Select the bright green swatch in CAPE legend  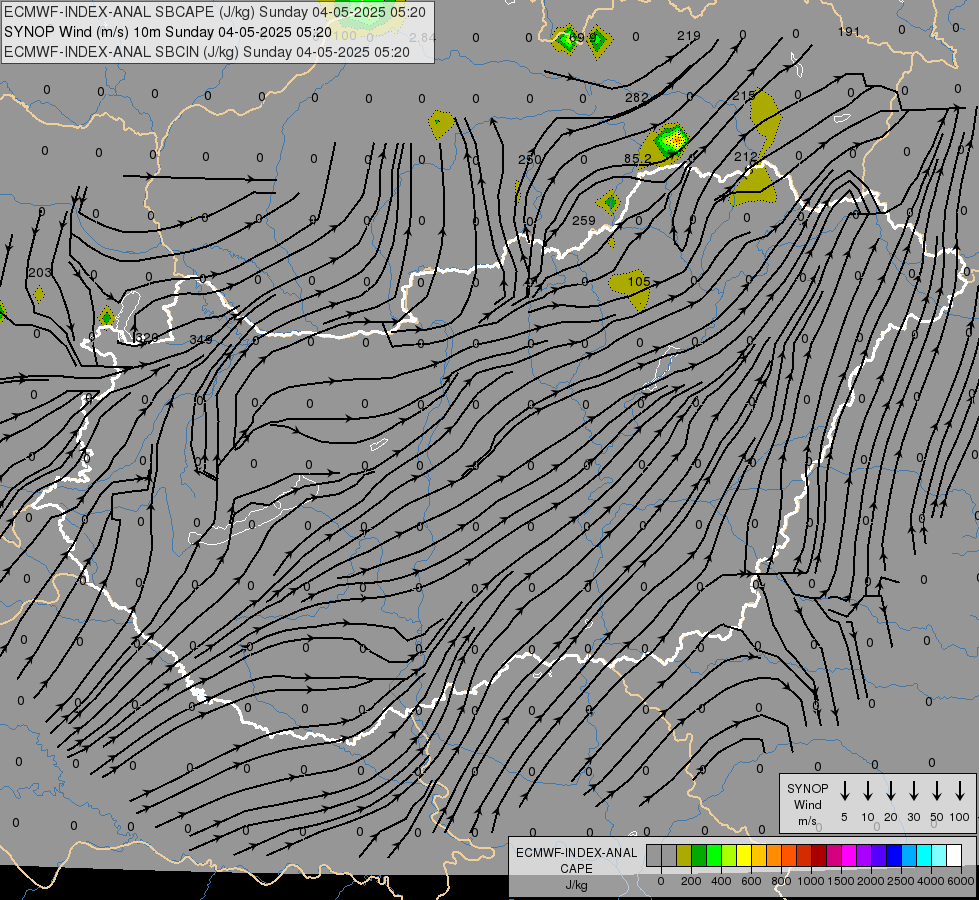pos(714,855)
